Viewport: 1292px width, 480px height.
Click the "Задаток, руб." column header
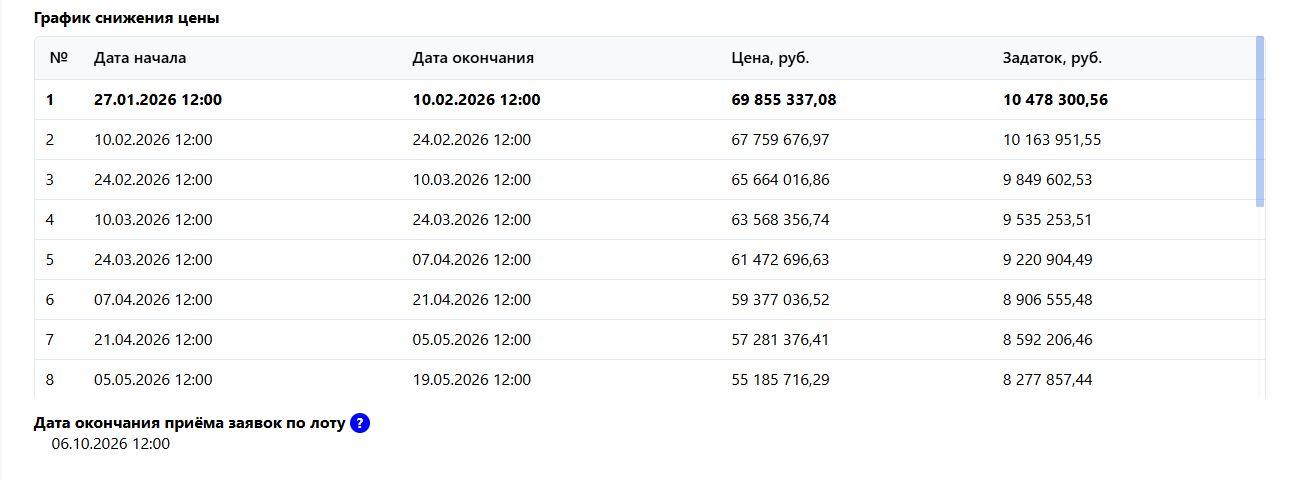(1052, 58)
